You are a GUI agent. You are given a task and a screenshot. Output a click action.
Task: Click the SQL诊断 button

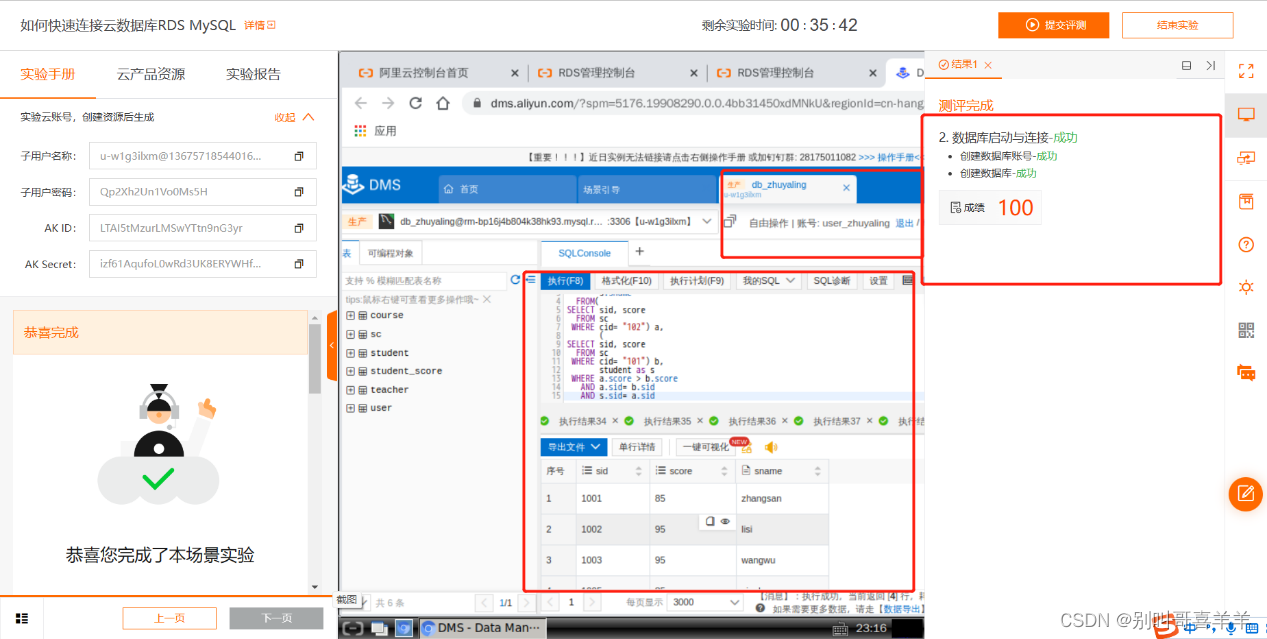(832, 281)
